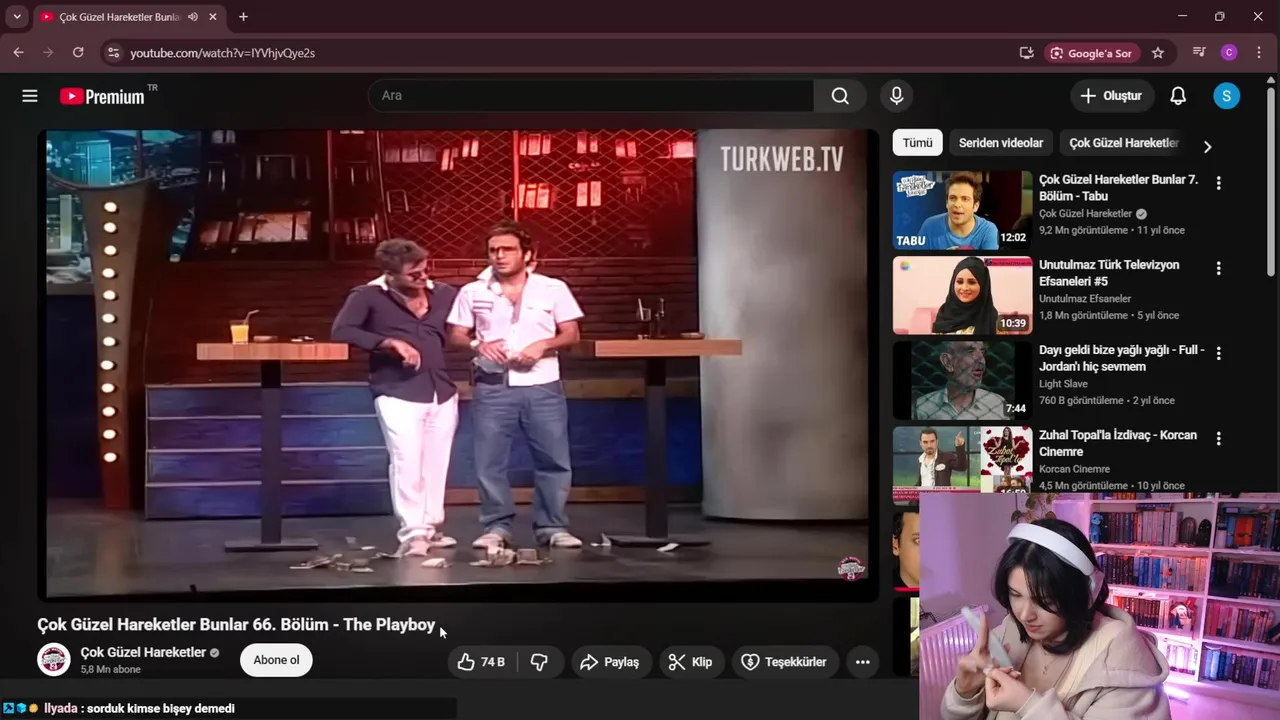1280x720 pixels.
Task: Dislike the video with the thumbs-down icon
Action: click(x=539, y=662)
